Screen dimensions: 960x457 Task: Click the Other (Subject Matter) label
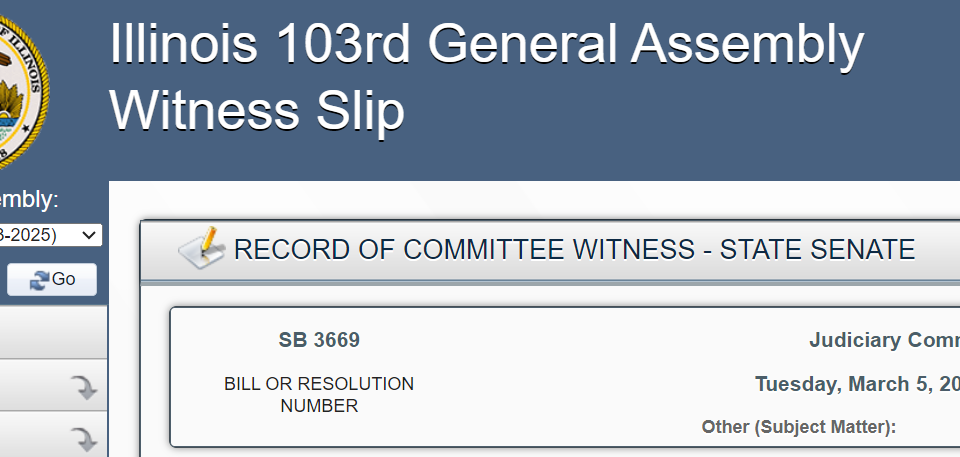coord(799,427)
